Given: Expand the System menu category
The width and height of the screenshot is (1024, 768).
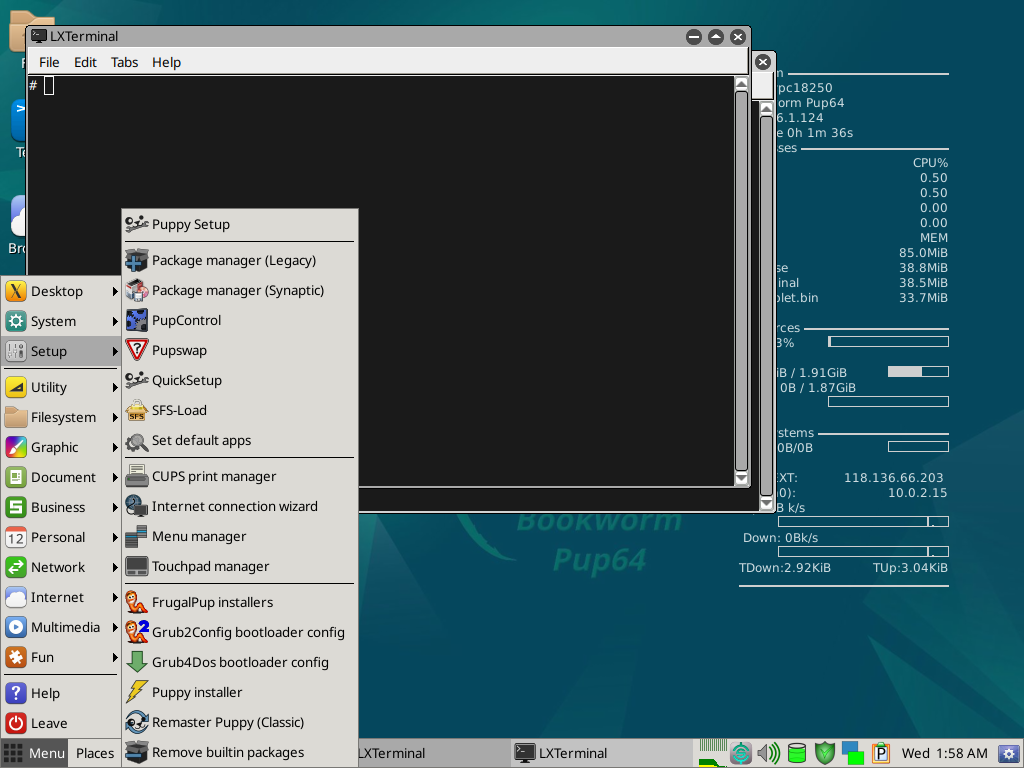Looking at the screenshot, I should pyautogui.click(x=61, y=321).
